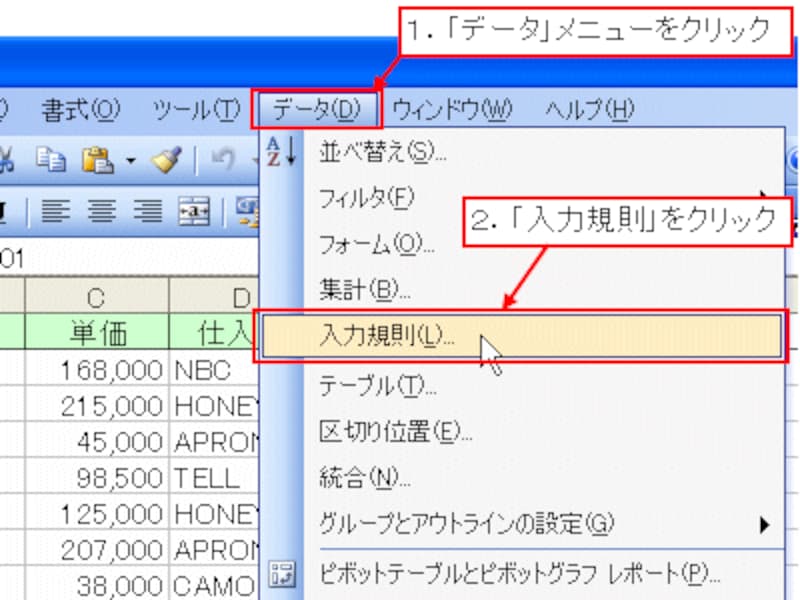Align text left
This screenshot has width=800, height=600.
tap(55, 211)
